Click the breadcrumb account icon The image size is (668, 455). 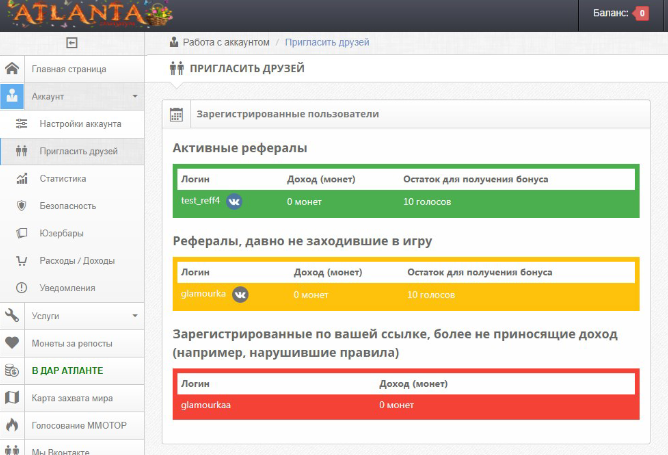[x=174, y=42]
